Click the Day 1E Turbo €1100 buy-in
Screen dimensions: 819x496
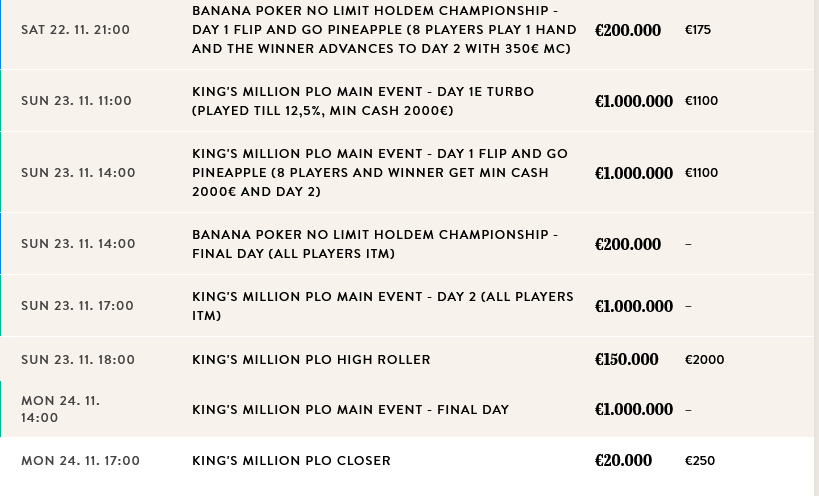(701, 101)
